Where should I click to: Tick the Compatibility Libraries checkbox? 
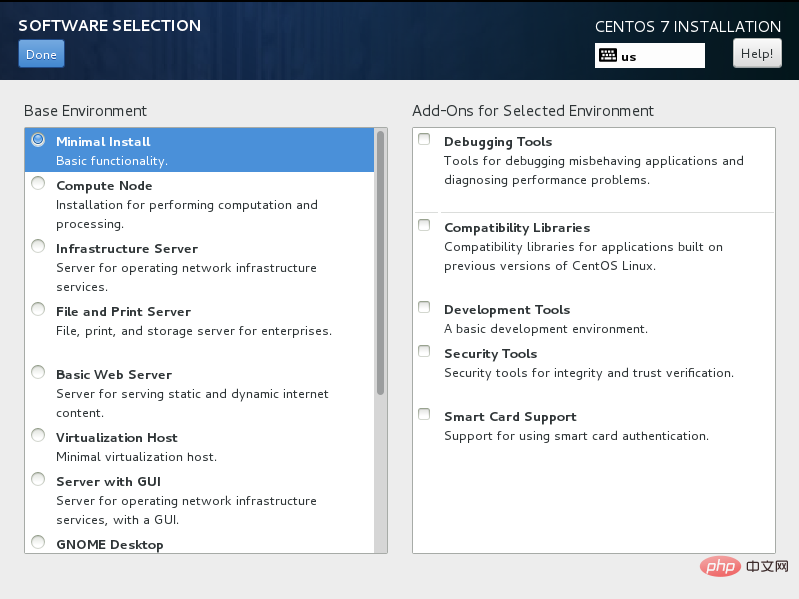click(x=424, y=225)
